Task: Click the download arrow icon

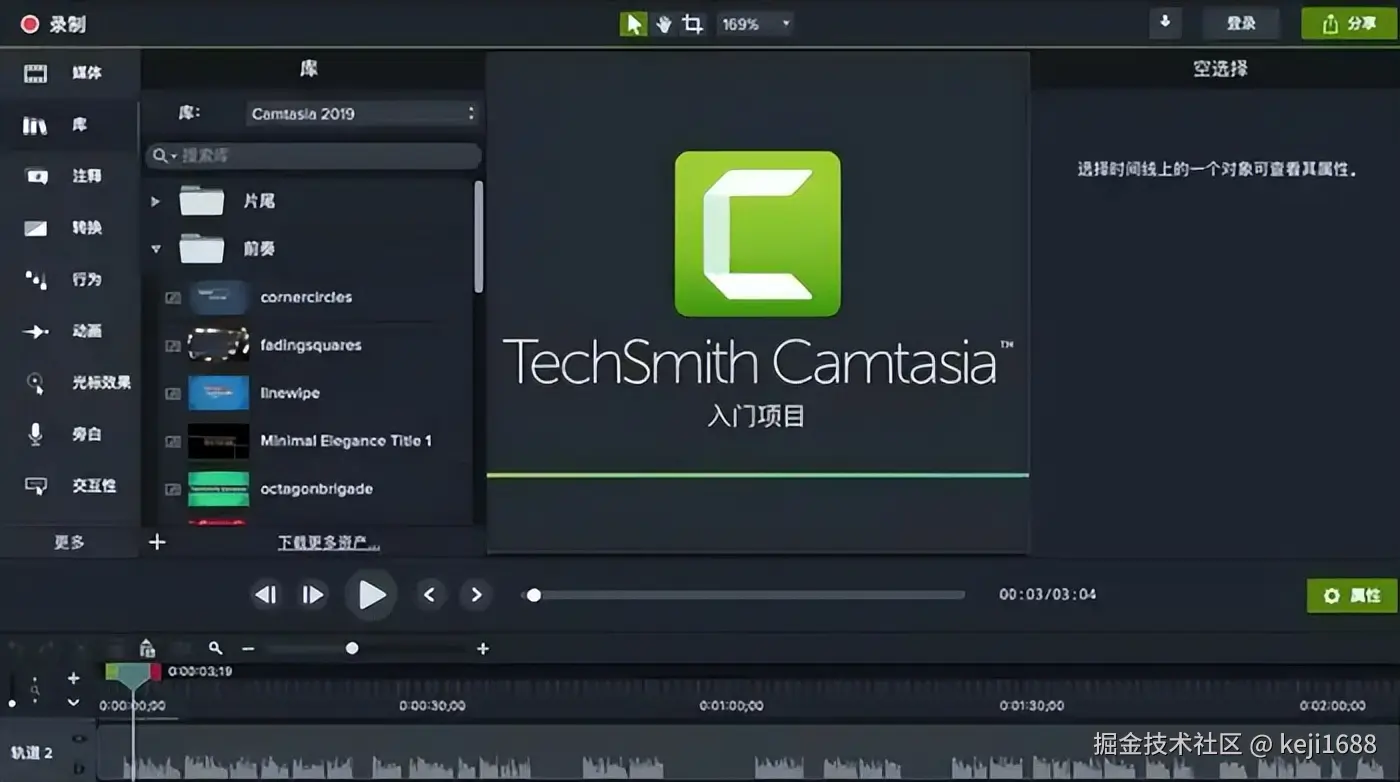Action: [x=1165, y=23]
